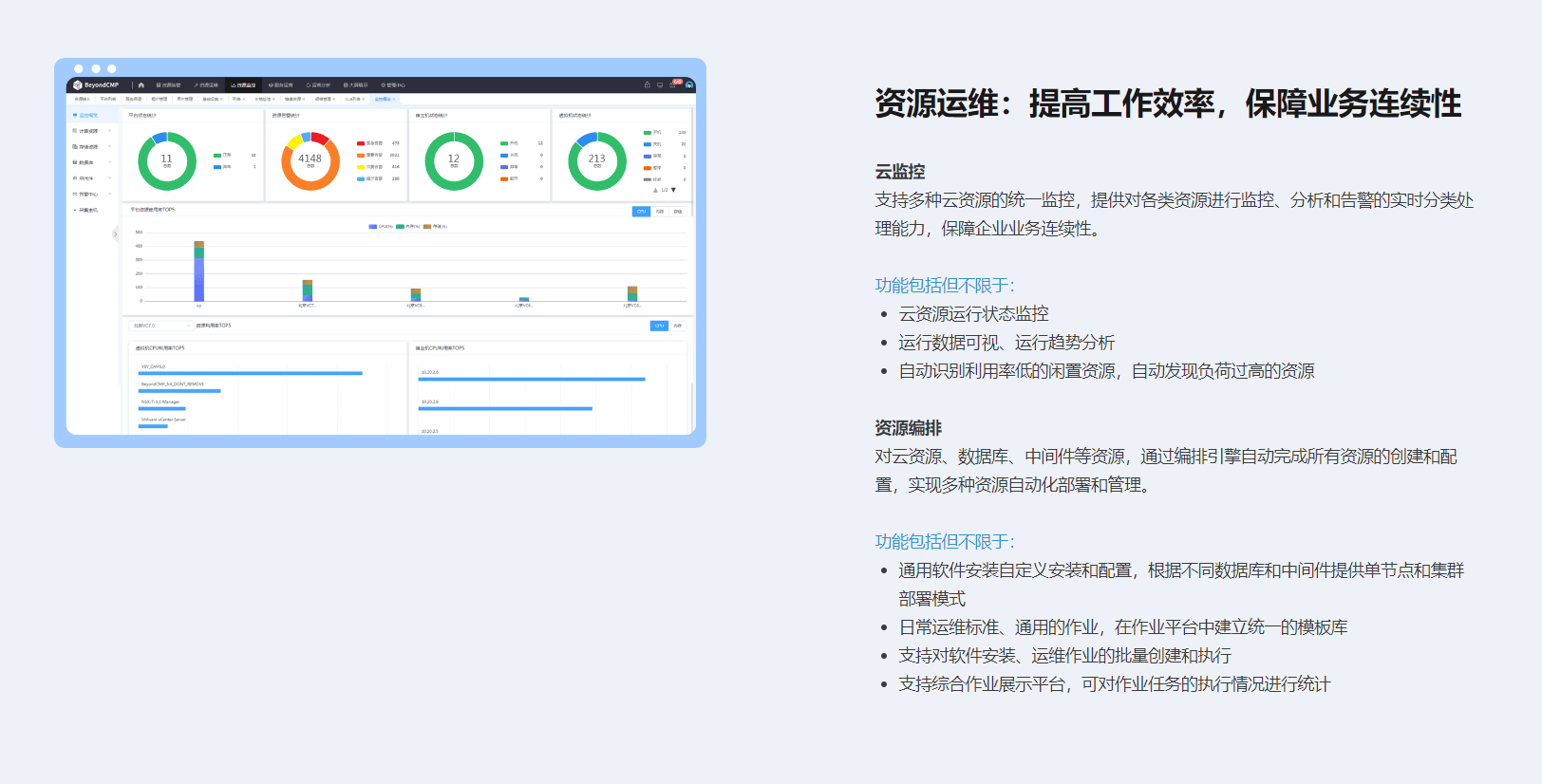The height and width of the screenshot is (784, 1542).
Task: Go to previous legend page with up arrow
Action: (655, 190)
